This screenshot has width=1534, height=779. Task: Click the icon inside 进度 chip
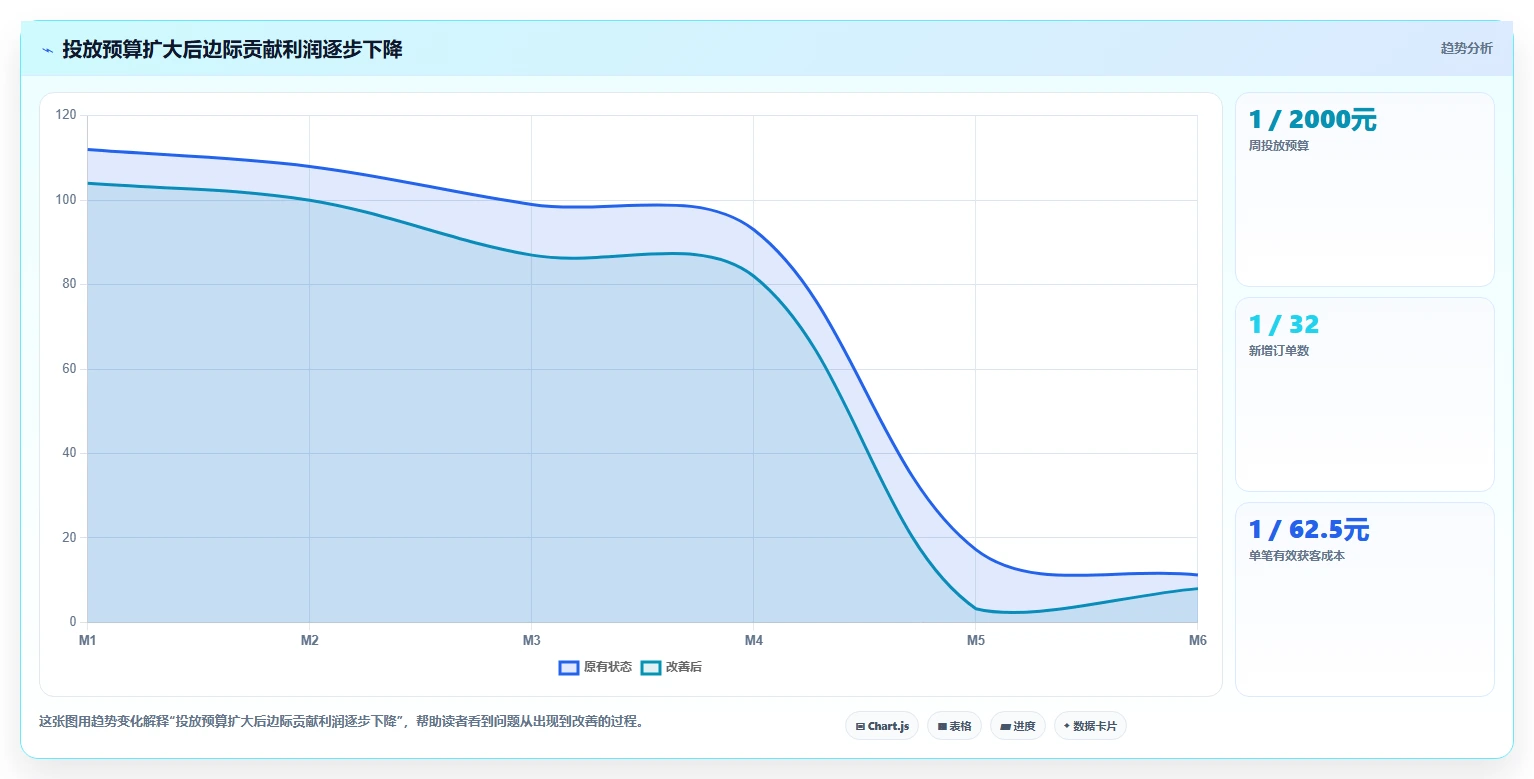1005,727
